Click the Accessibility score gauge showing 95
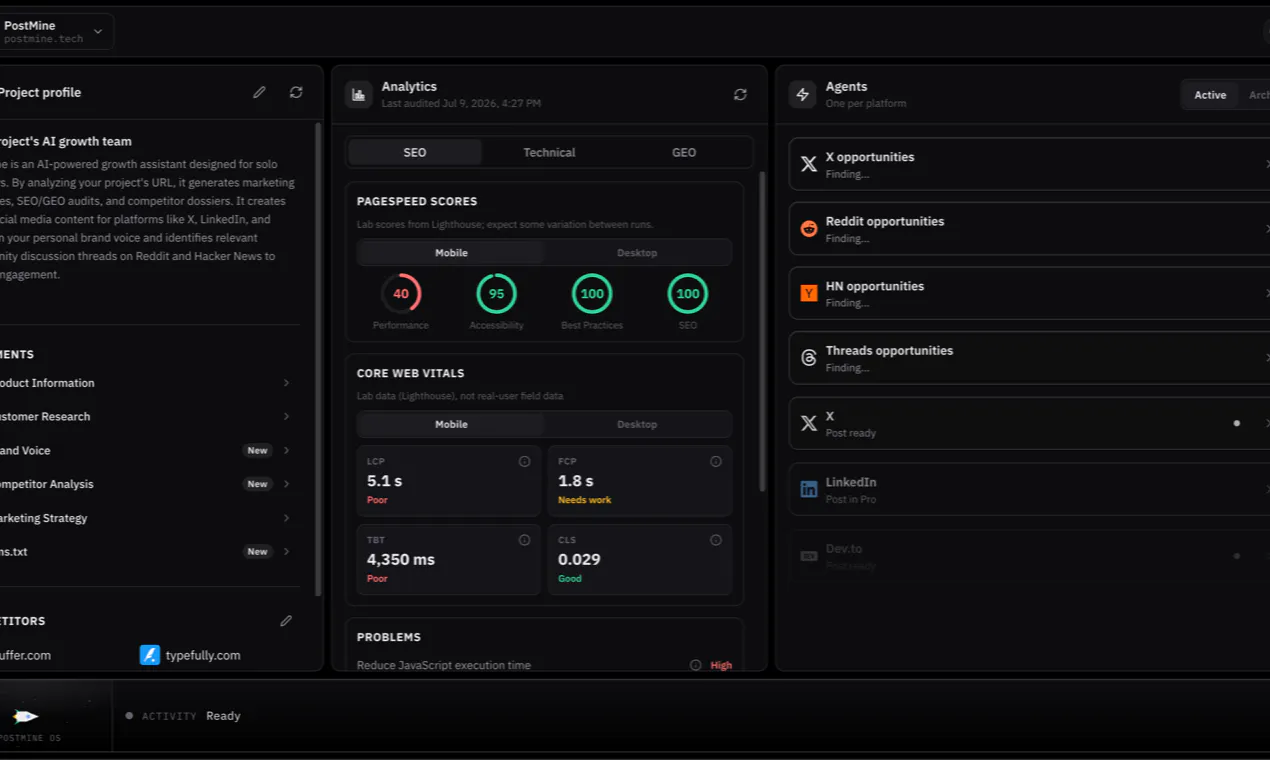The image size is (1270, 760). pos(497,294)
